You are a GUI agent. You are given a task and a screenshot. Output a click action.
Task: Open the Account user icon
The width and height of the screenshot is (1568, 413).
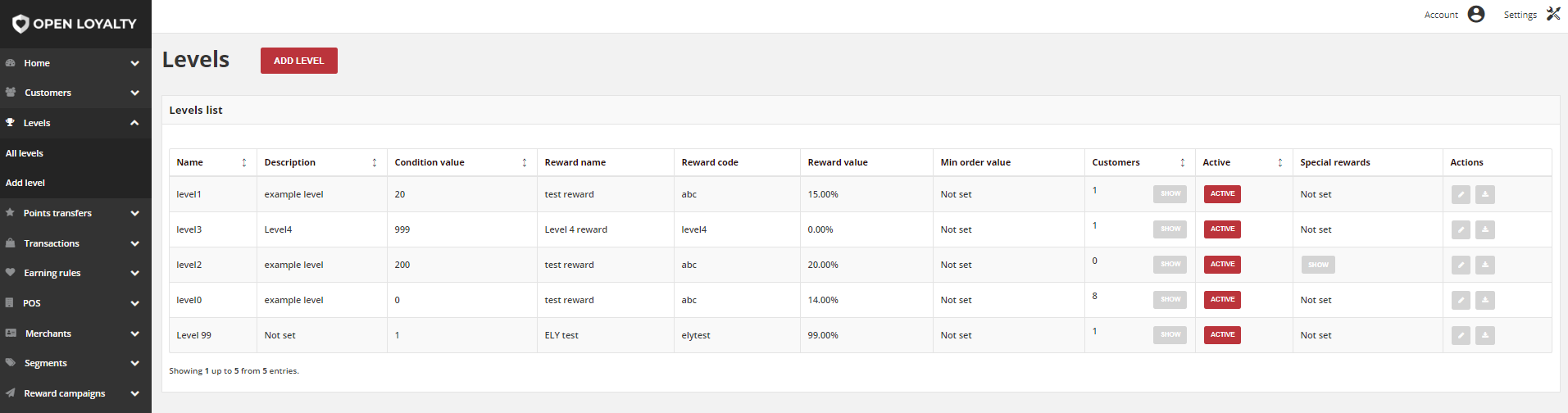tap(1476, 14)
